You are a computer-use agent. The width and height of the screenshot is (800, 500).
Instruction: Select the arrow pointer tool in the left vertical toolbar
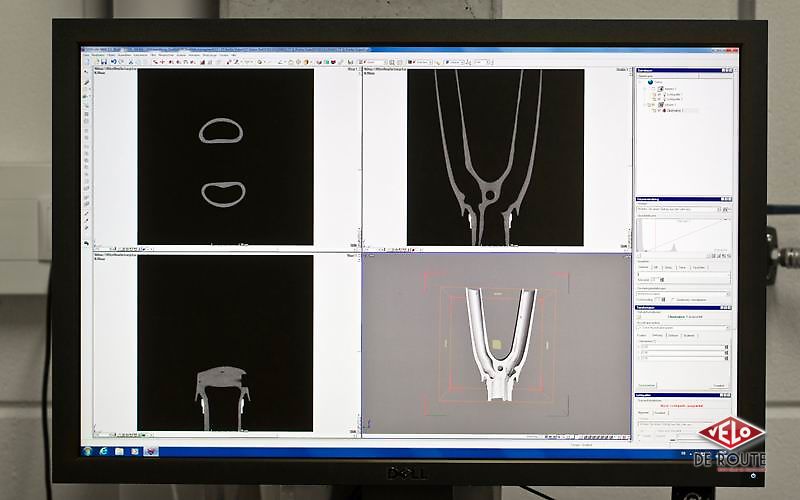point(86,72)
